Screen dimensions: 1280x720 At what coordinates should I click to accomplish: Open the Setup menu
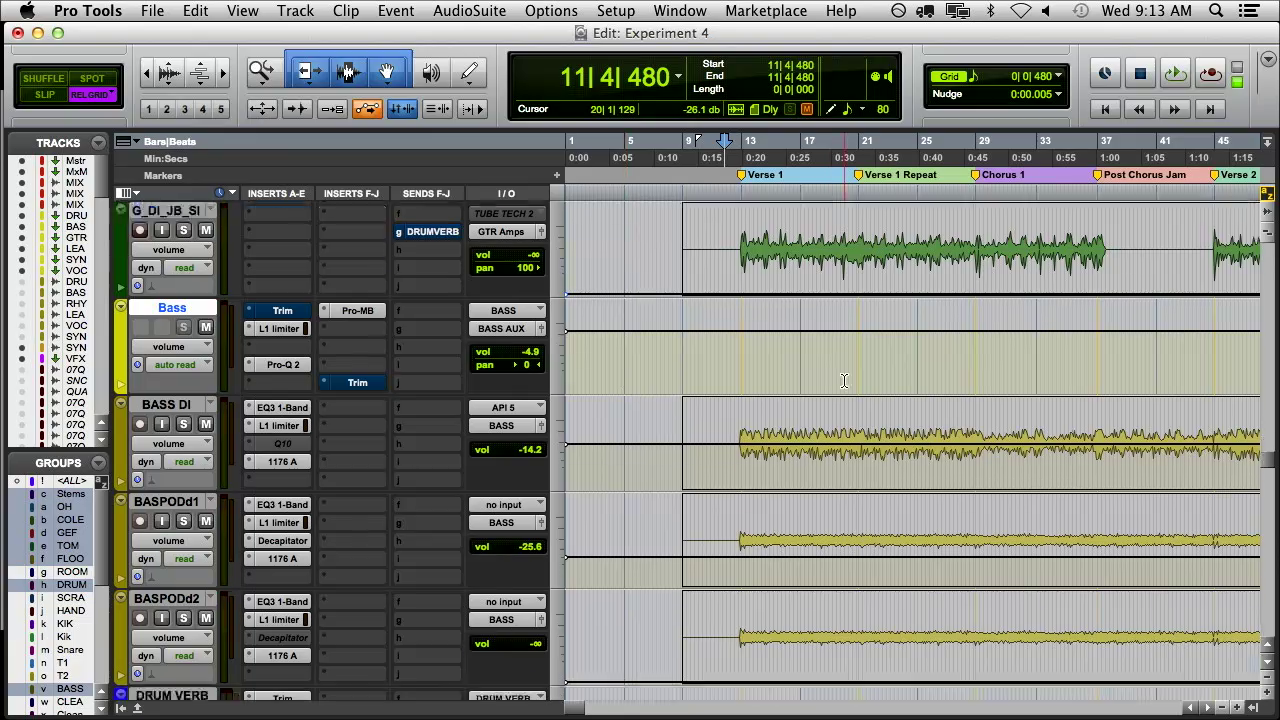[616, 11]
